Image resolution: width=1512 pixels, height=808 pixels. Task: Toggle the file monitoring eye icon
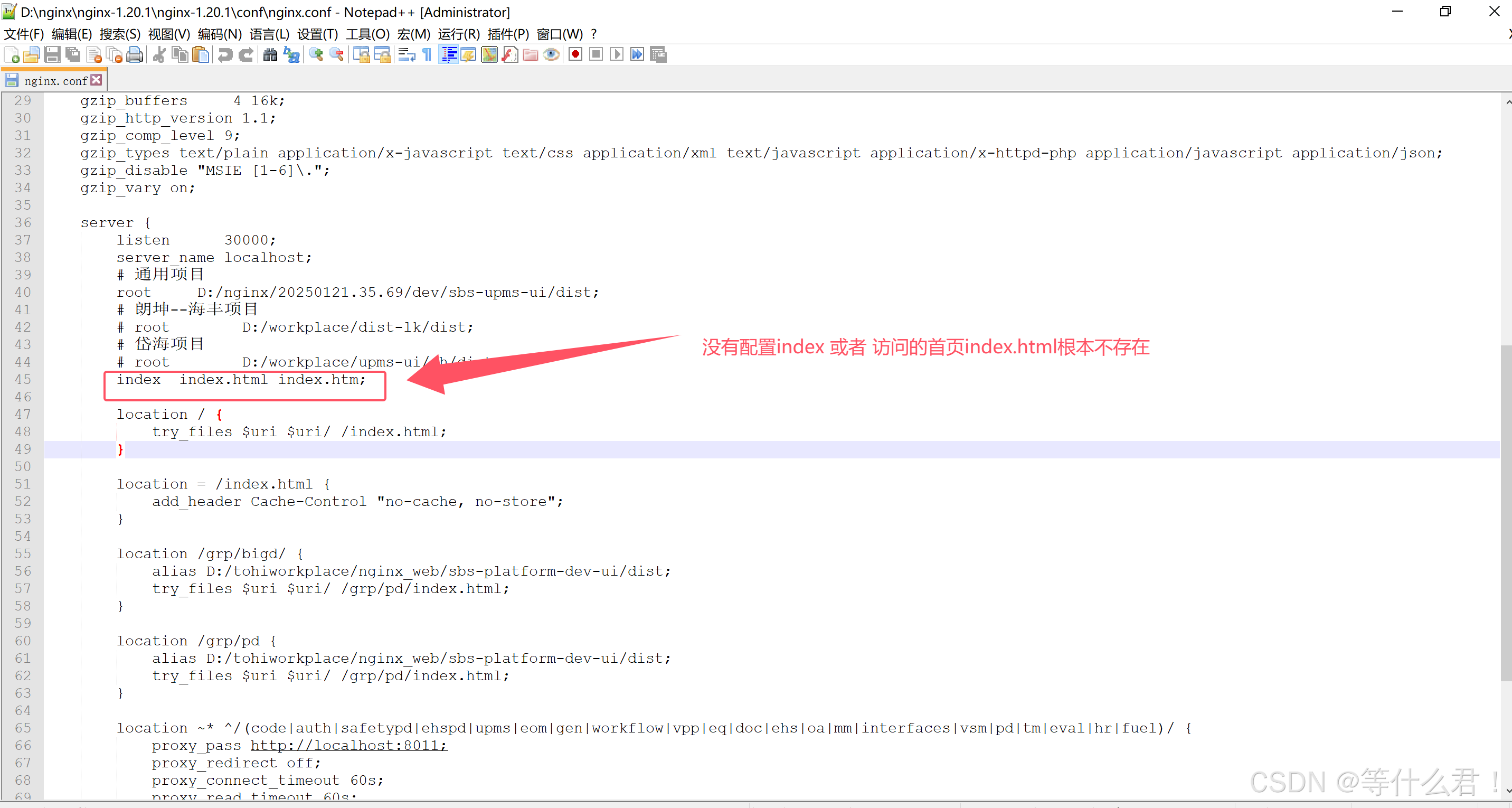coord(551,54)
